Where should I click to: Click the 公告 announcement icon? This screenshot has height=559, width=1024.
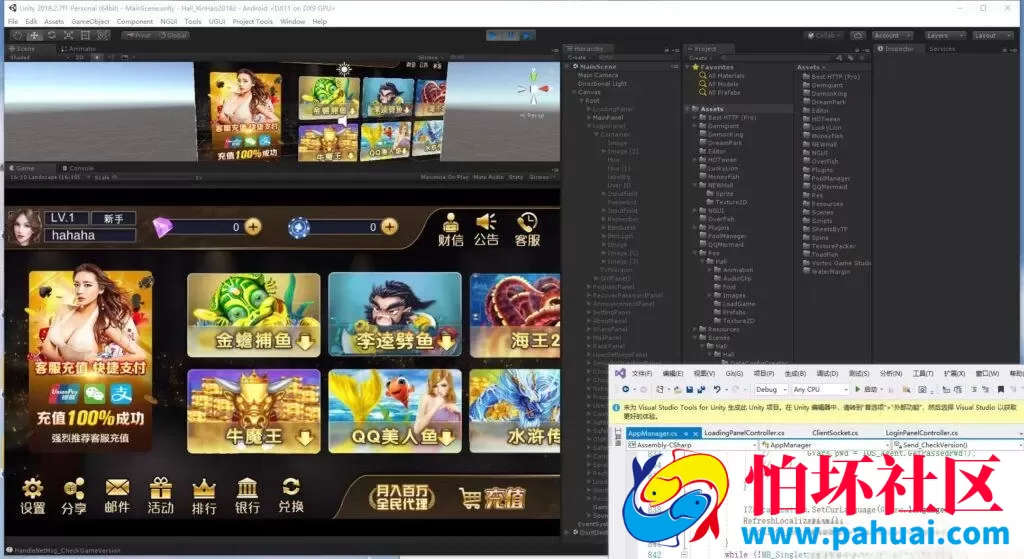487,230
